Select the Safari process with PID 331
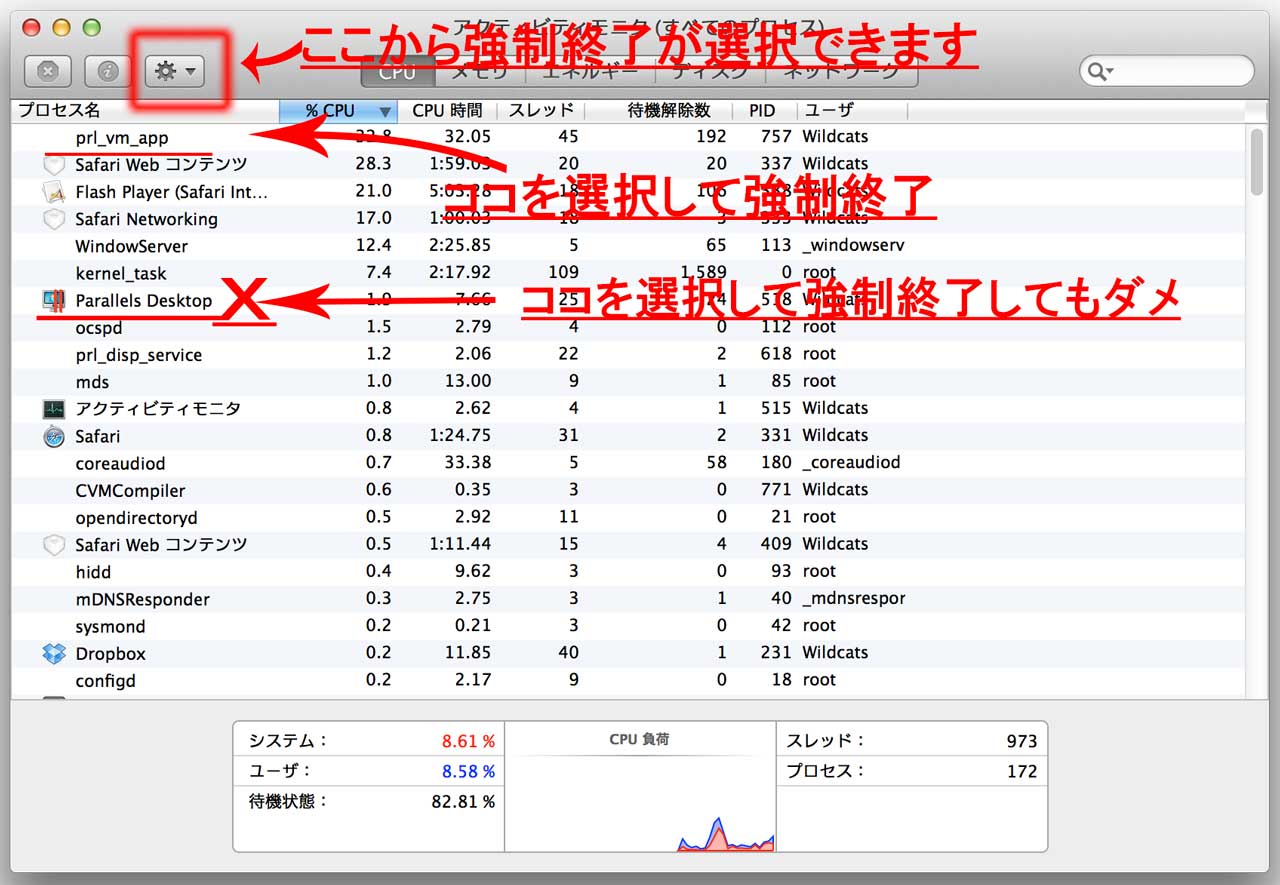Screen dimensions: 1280x885 click(628, 436)
